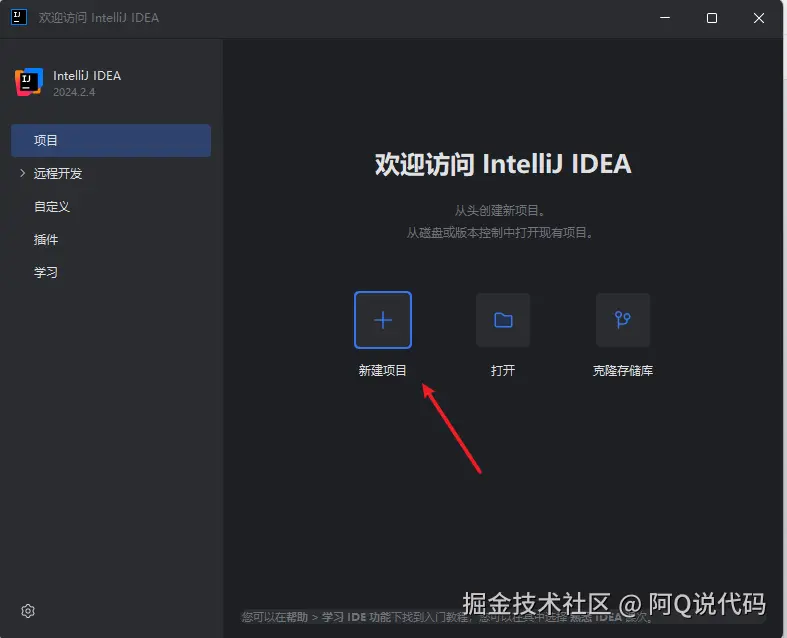Click the 克隆存储库 label

click(623, 370)
